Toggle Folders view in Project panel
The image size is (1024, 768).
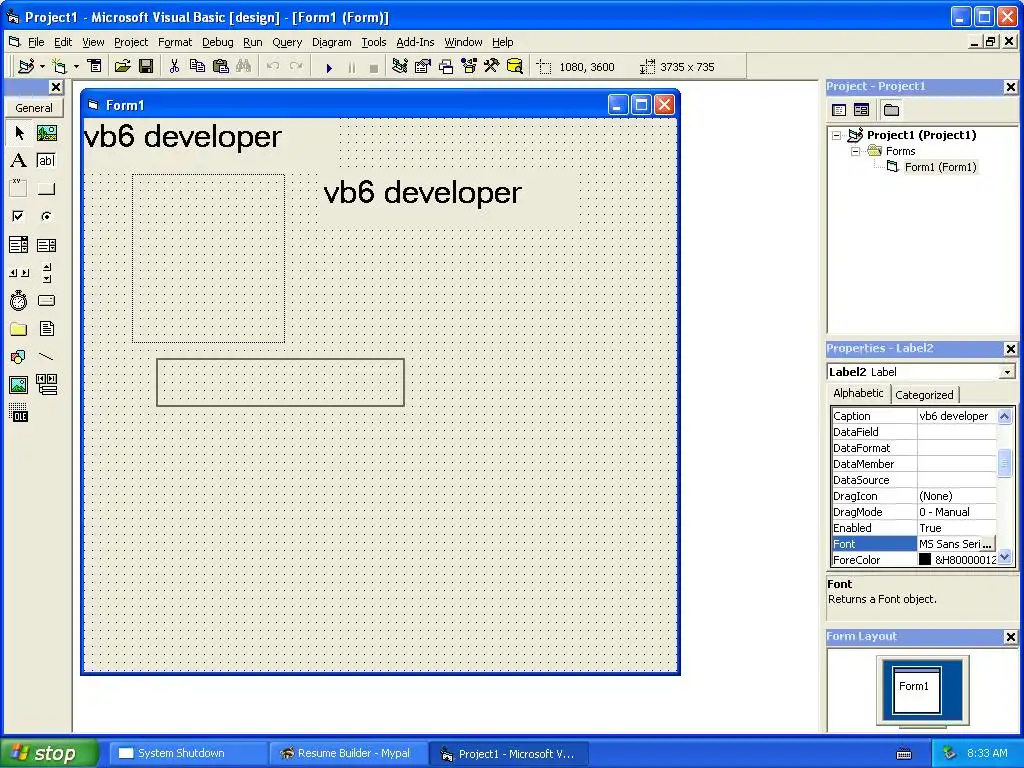click(x=891, y=110)
